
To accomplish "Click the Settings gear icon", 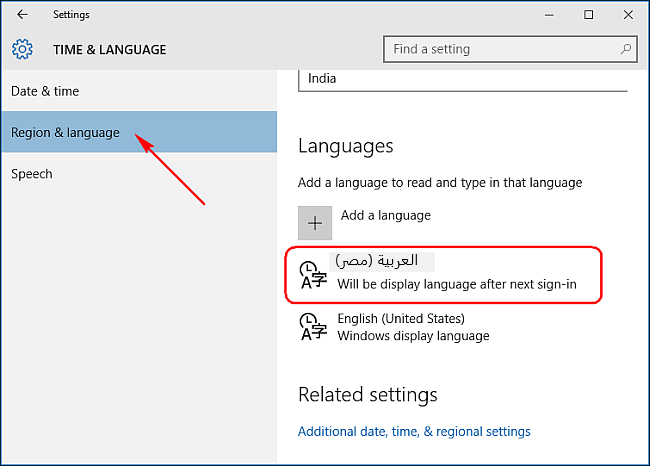I will [x=22, y=49].
